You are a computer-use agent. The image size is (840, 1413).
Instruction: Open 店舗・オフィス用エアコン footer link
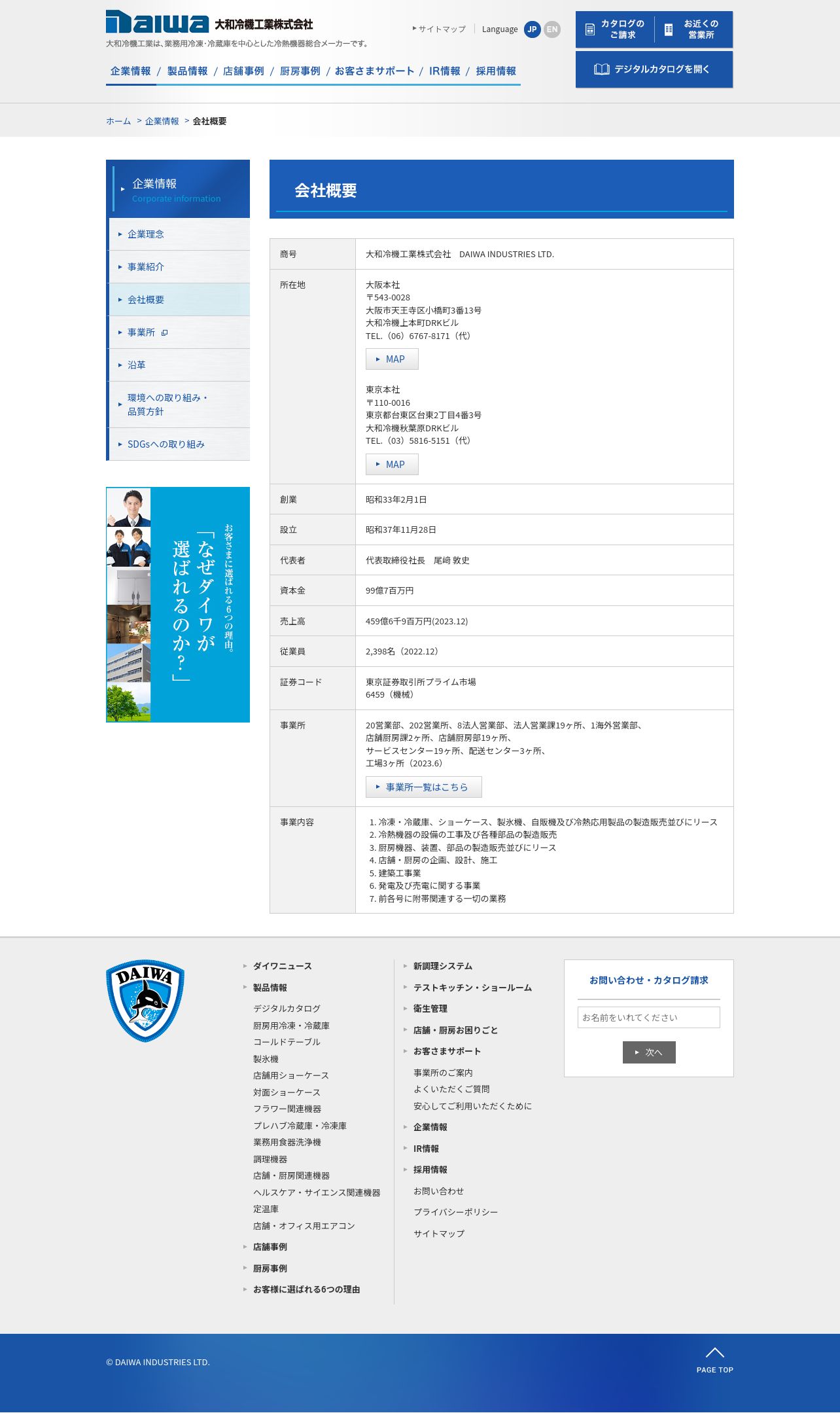304,1226
